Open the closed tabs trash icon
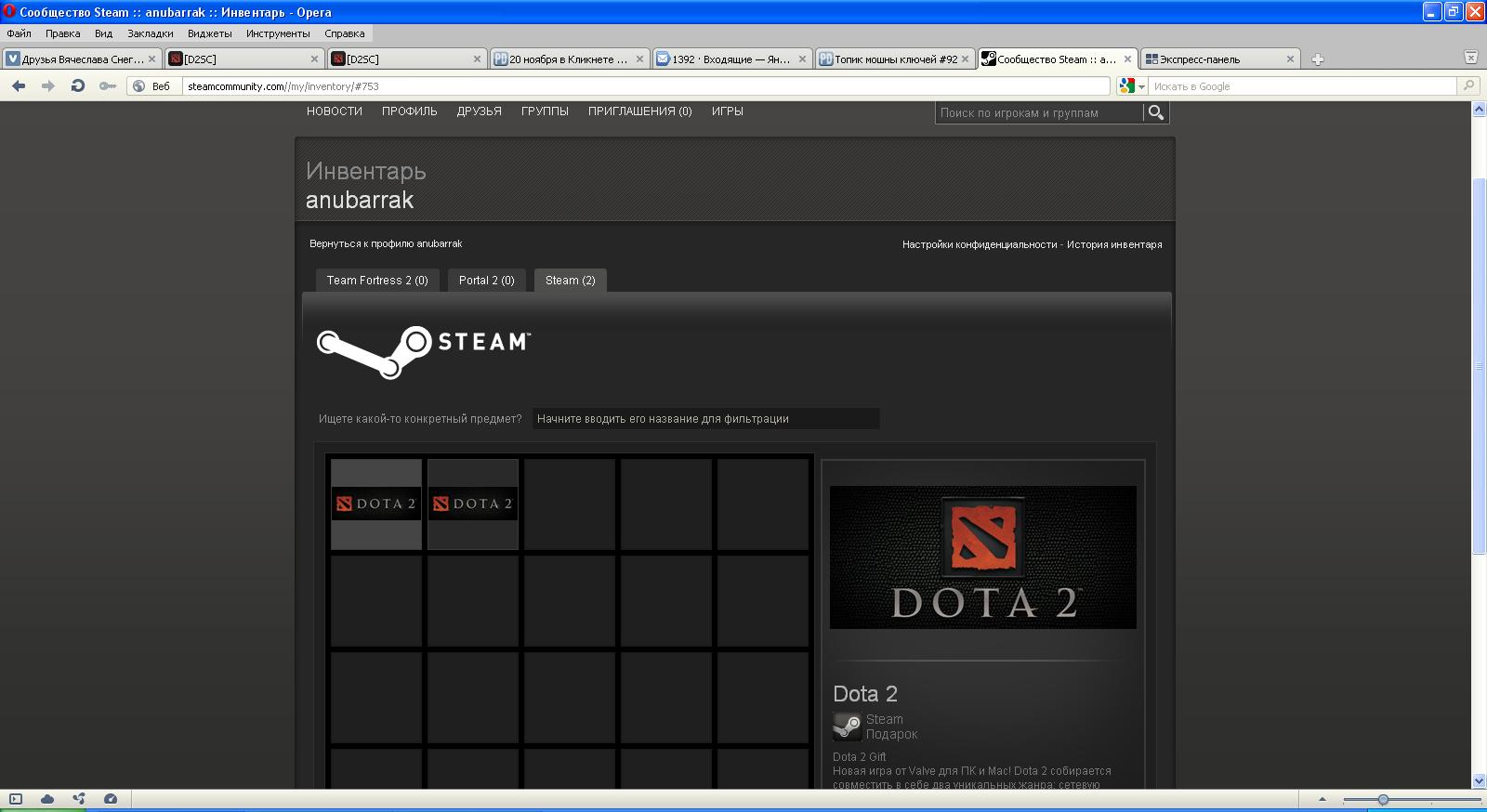The height and width of the screenshot is (812, 1487). point(1471,58)
